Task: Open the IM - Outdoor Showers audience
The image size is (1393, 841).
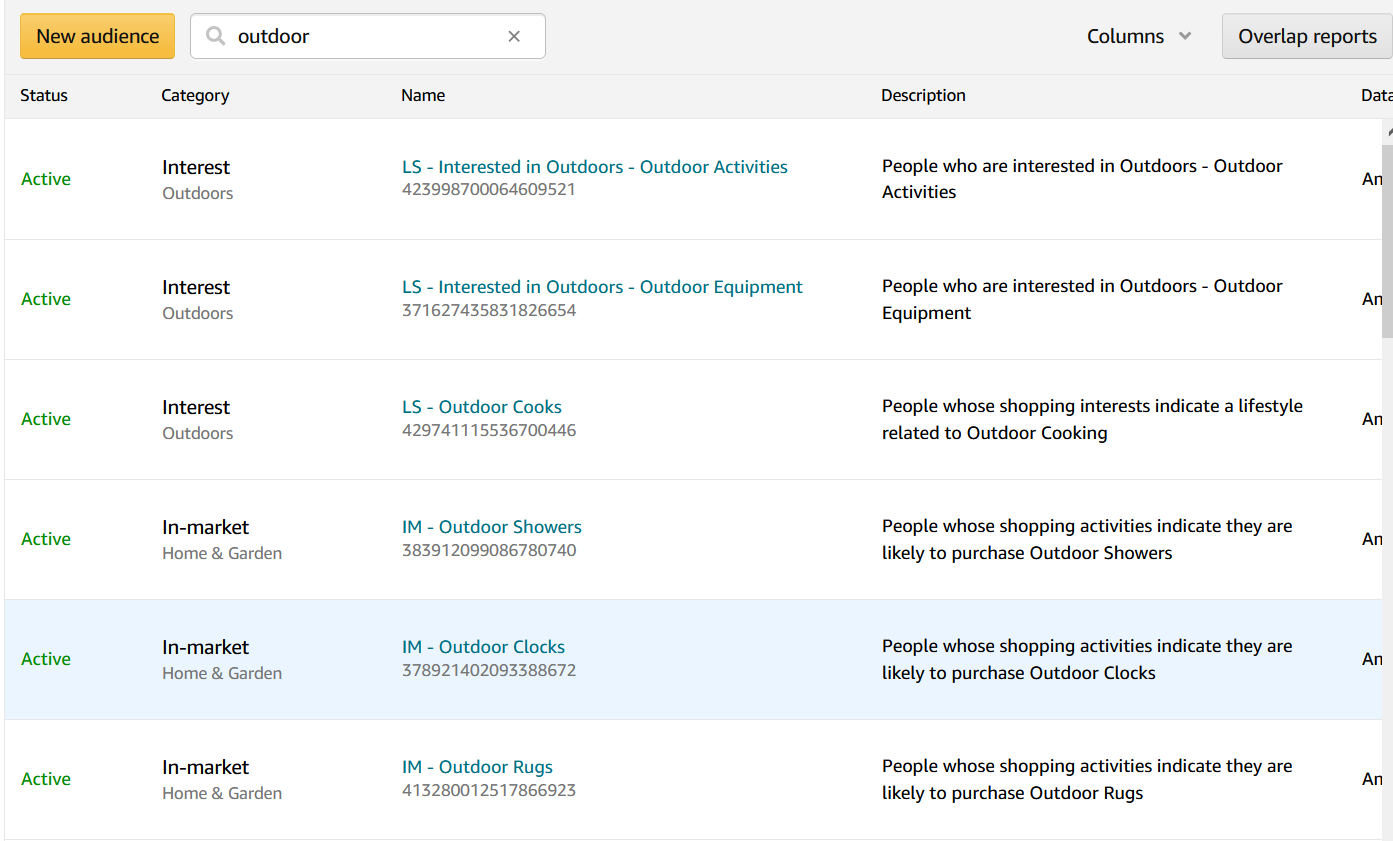Action: (x=491, y=527)
